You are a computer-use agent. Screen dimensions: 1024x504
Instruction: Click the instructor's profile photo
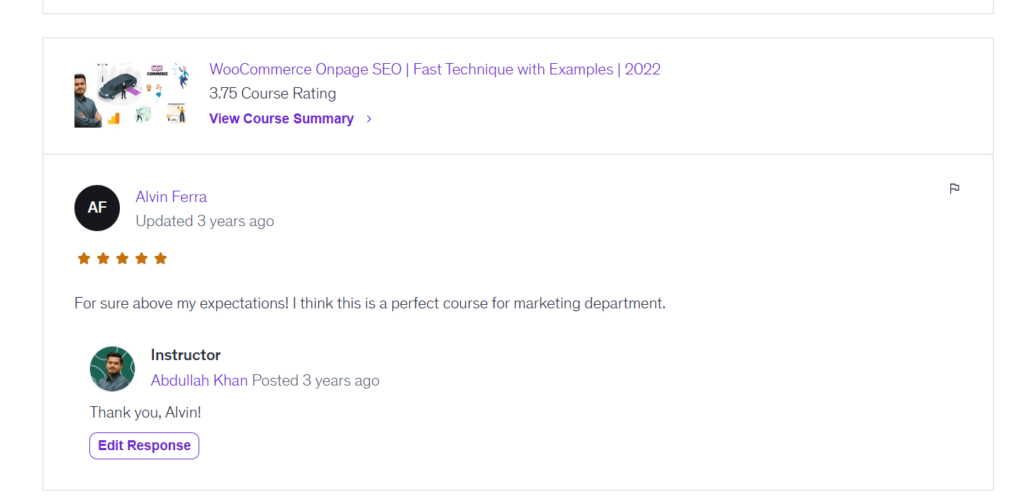tap(112, 368)
